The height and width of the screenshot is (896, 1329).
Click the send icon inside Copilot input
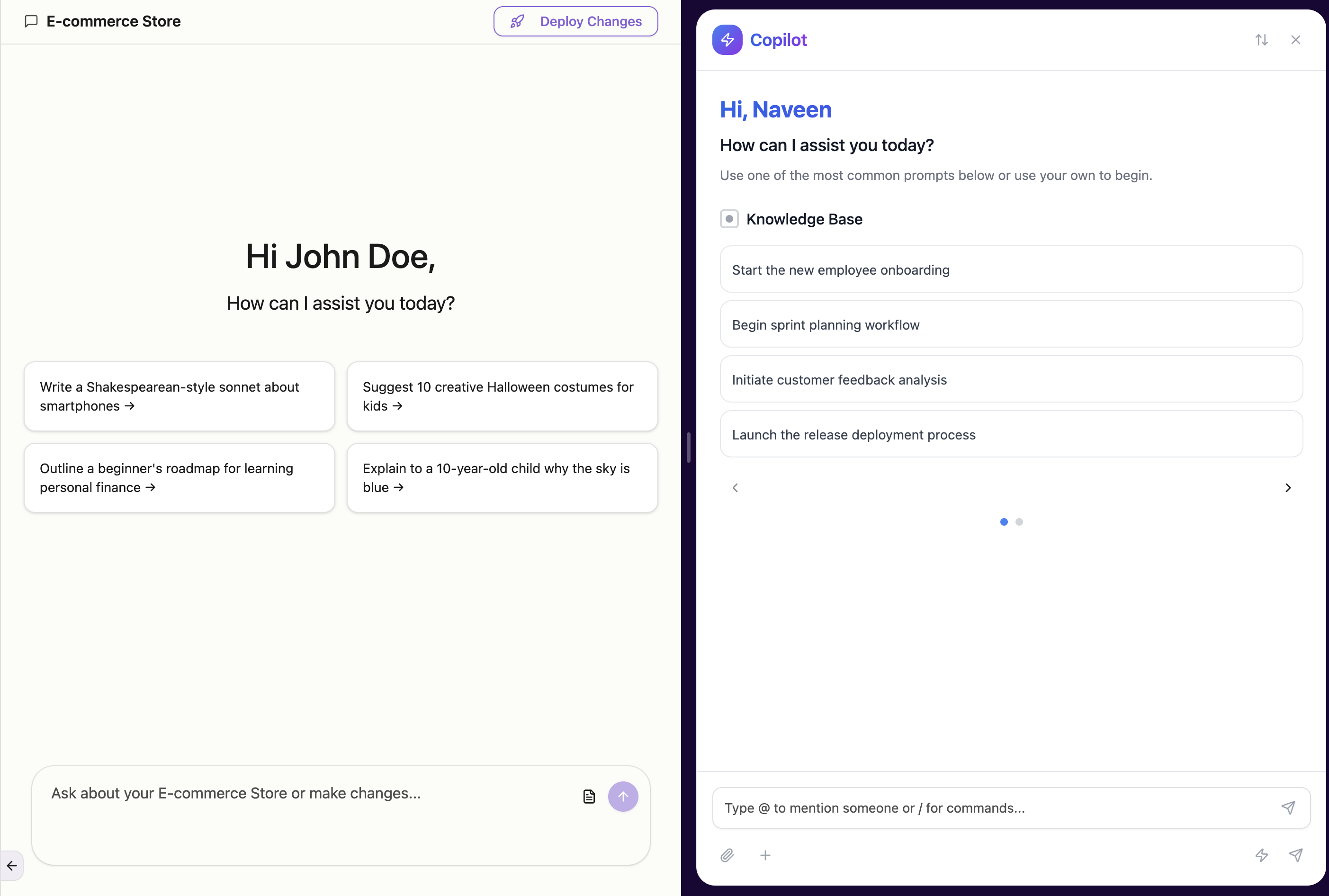tap(1288, 807)
